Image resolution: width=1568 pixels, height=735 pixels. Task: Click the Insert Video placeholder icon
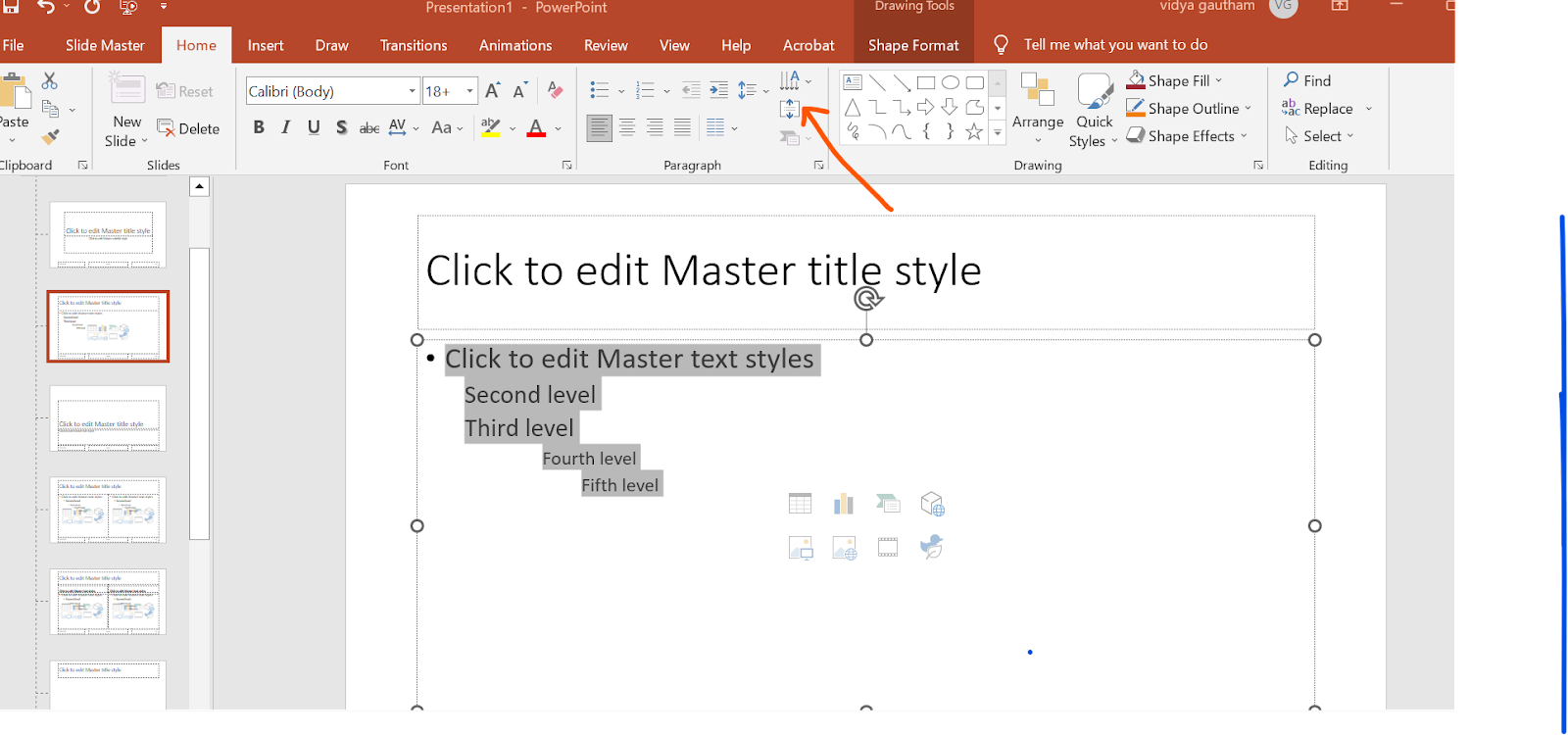click(x=888, y=547)
